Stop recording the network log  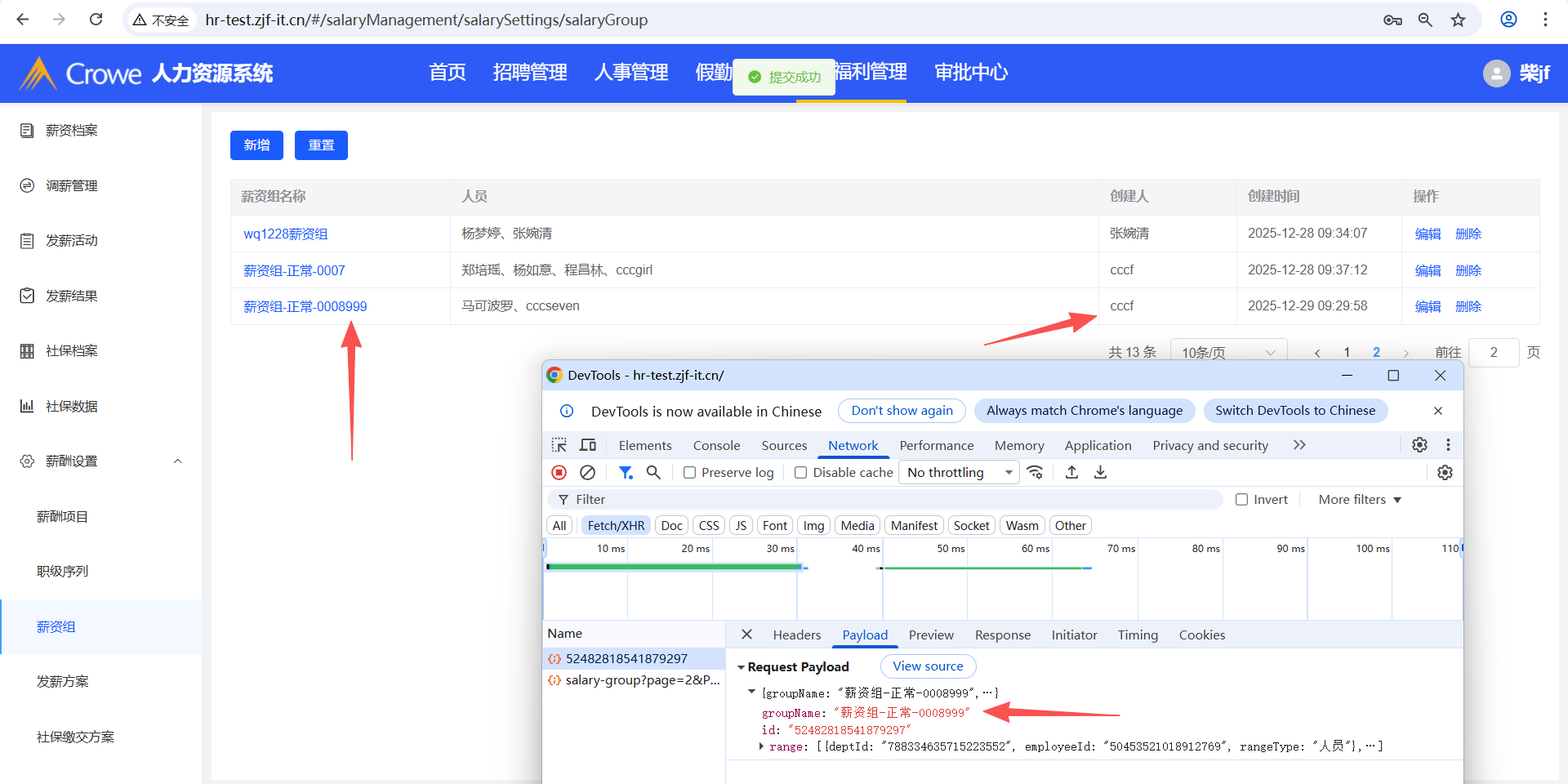point(559,473)
